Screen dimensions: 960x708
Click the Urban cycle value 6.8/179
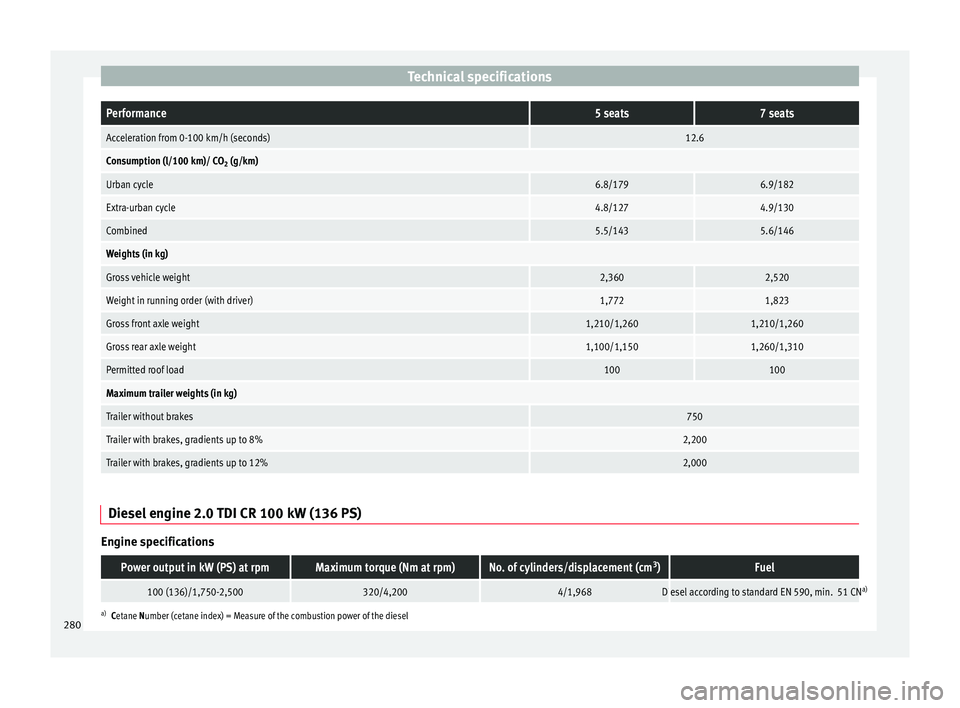(x=611, y=185)
